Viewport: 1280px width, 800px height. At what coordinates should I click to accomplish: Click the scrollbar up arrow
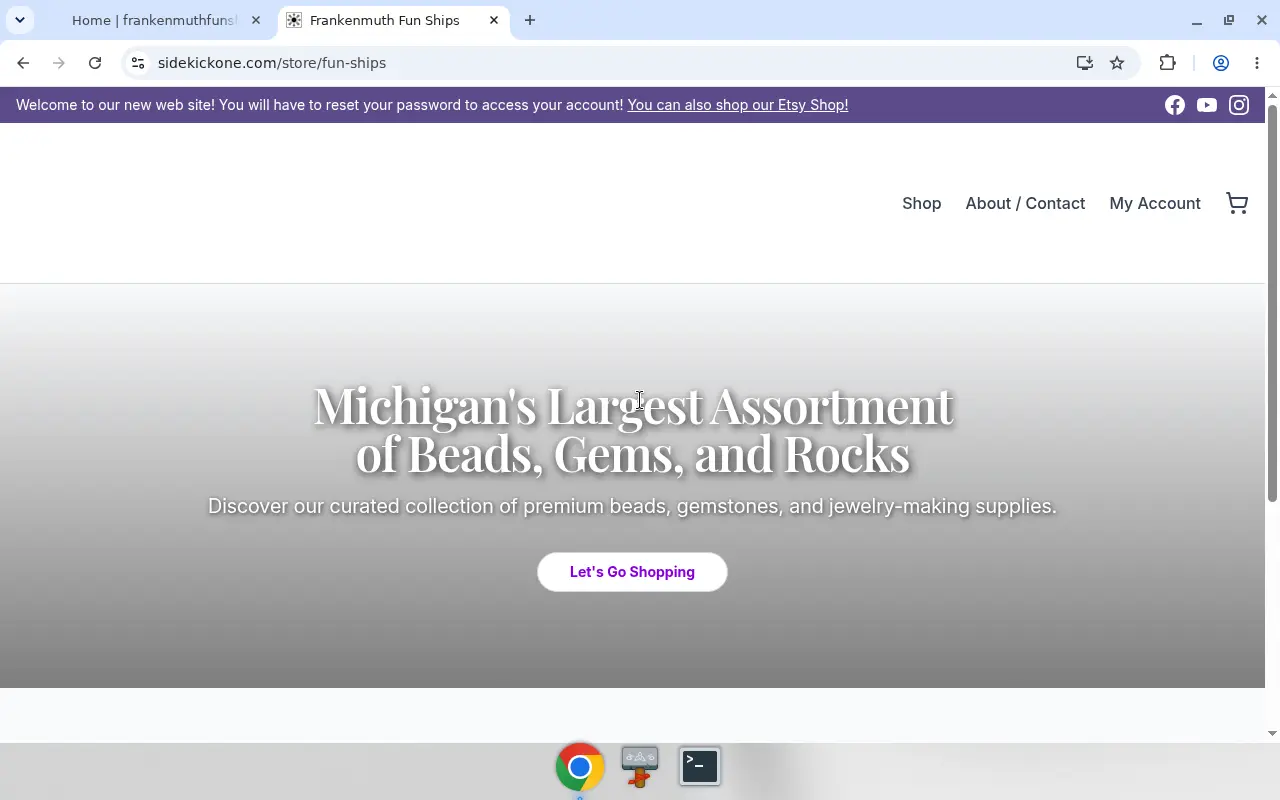pos(1272,95)
